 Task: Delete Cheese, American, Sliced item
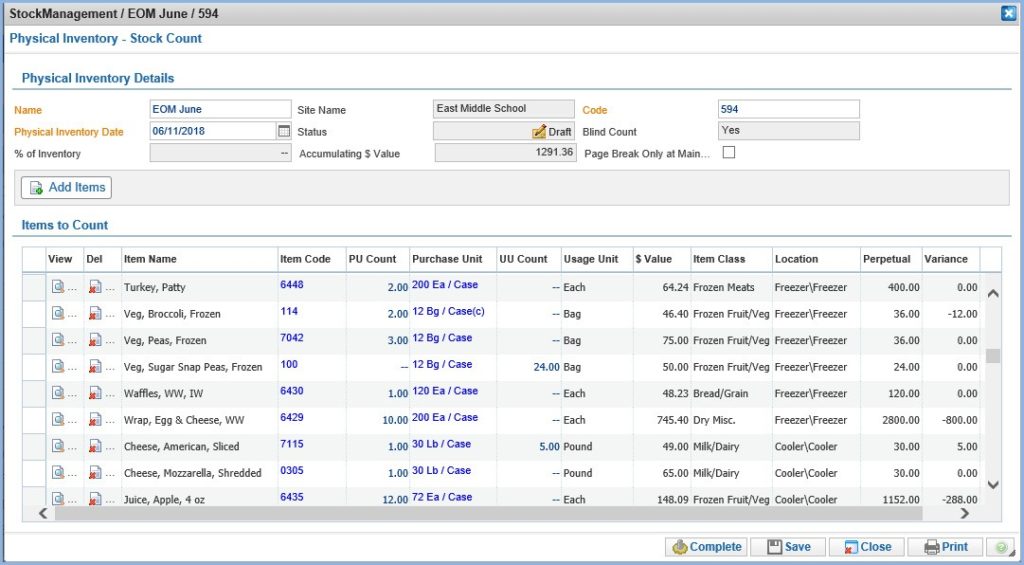coord(95,446)
